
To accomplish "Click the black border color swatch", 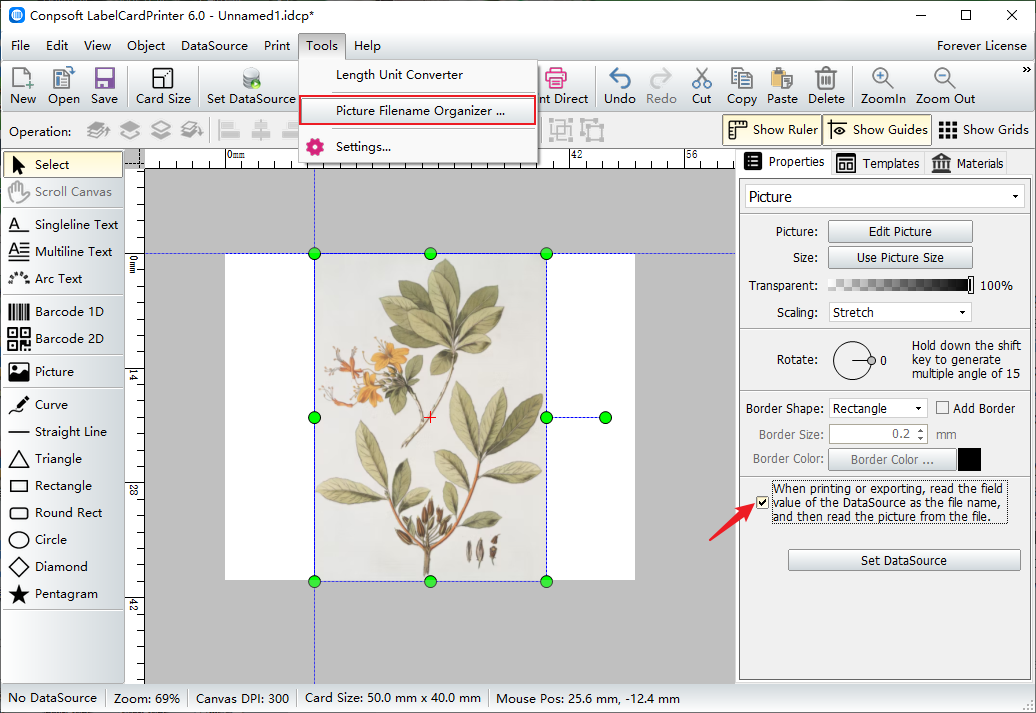I will point(969,459).
